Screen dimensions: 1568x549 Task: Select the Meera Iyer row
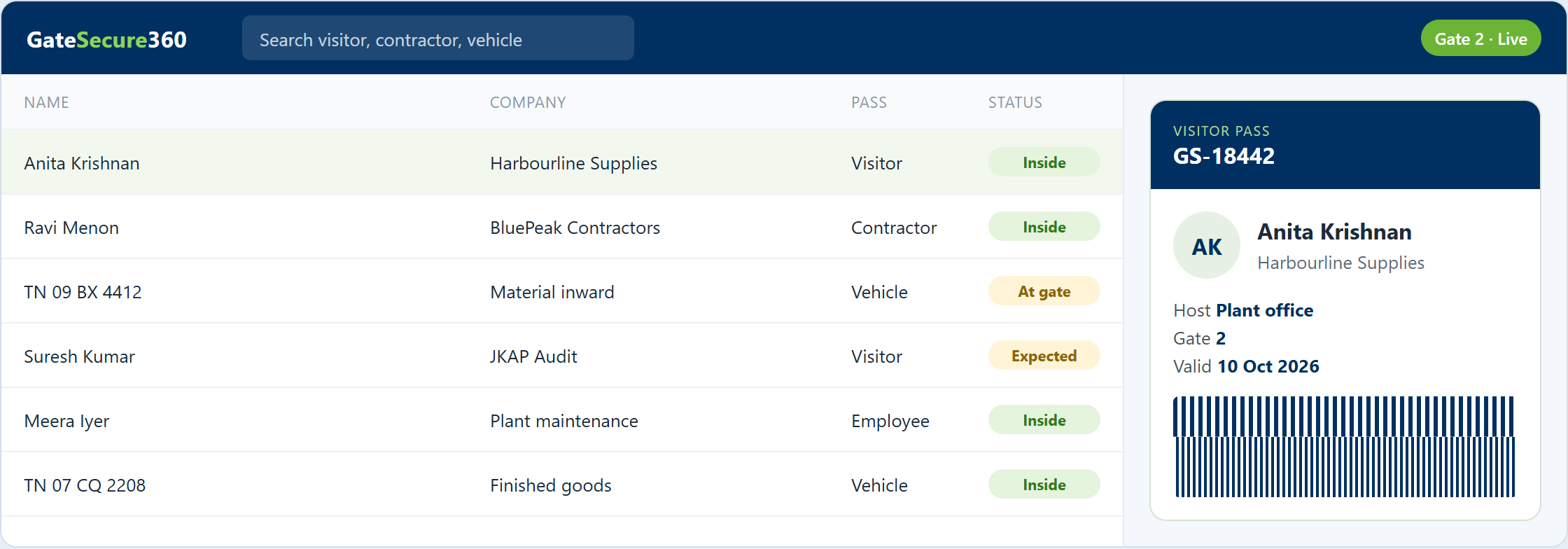pos(562,420)
